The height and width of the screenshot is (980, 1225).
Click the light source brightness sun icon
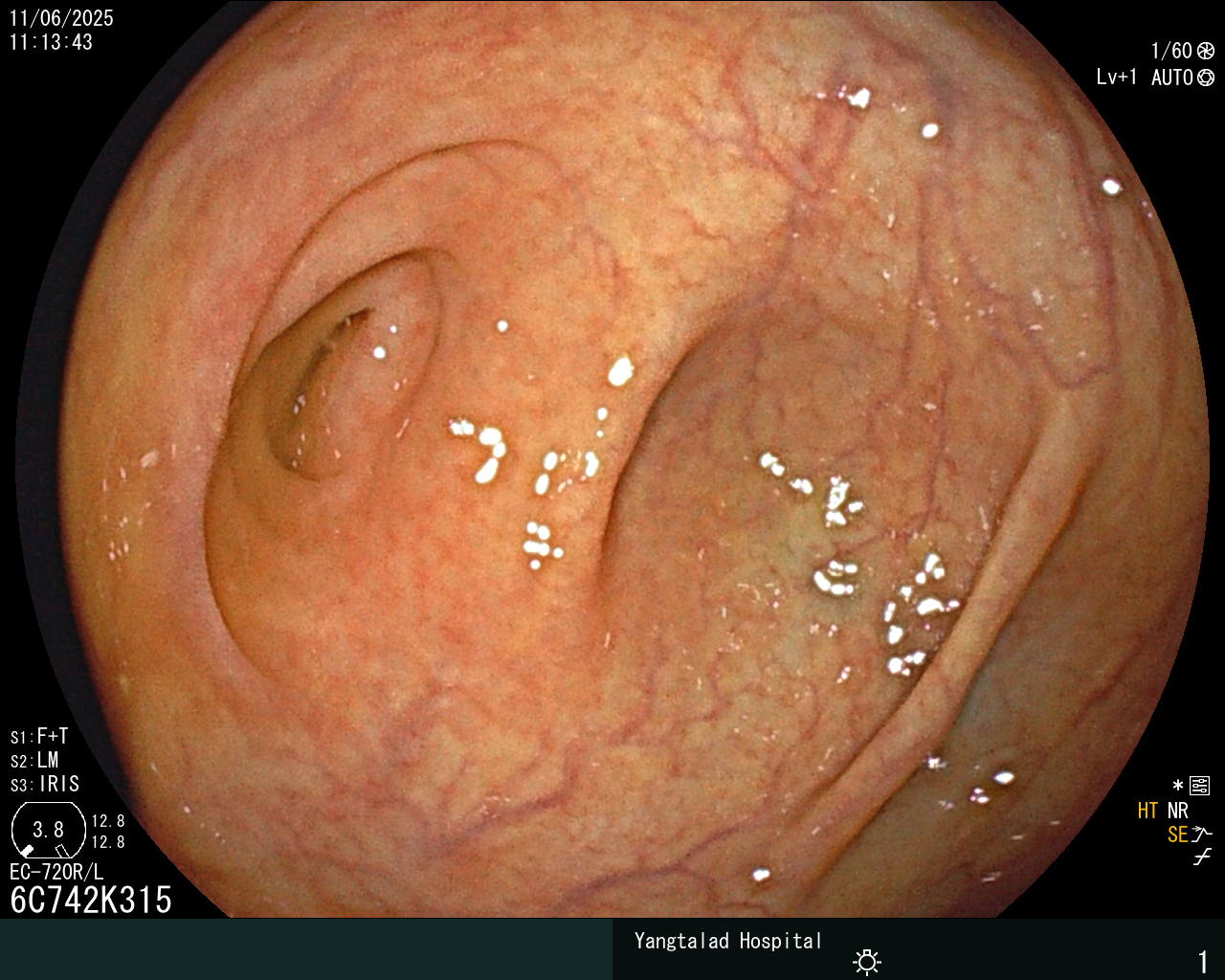[867, 961]
